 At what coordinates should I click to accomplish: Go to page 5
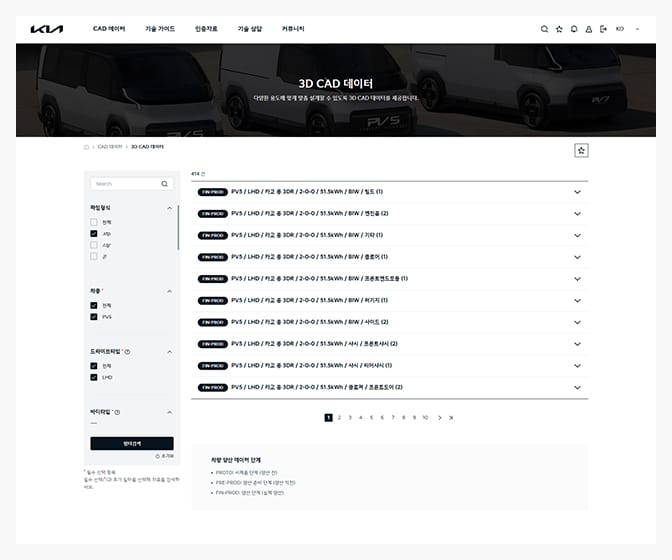point(372,418)
